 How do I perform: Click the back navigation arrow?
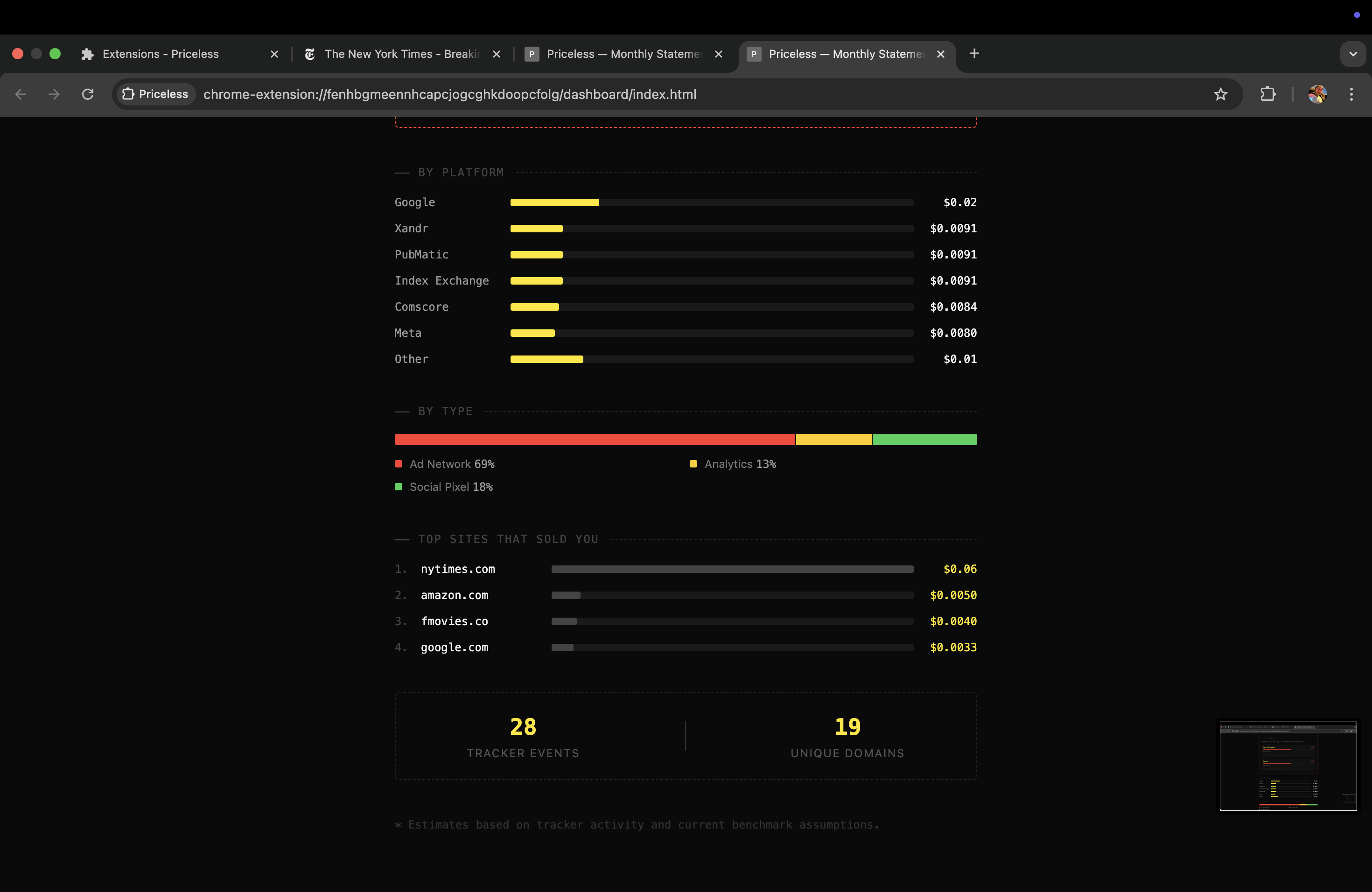coord(21,94)
